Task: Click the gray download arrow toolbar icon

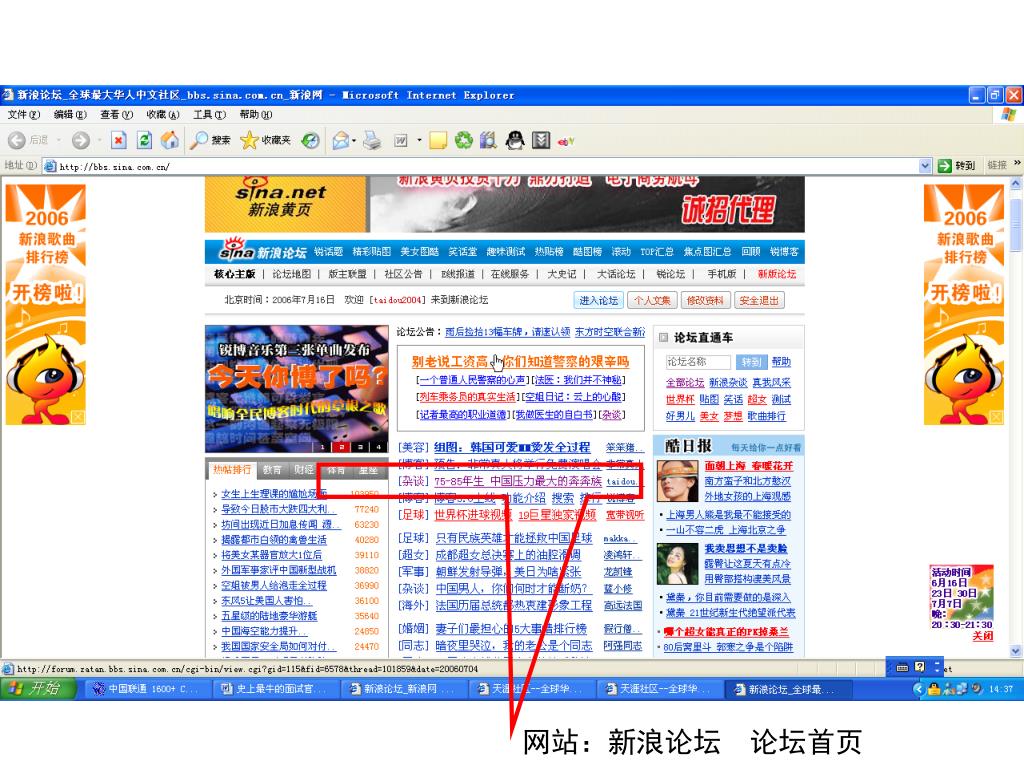Action: [541, 140]
